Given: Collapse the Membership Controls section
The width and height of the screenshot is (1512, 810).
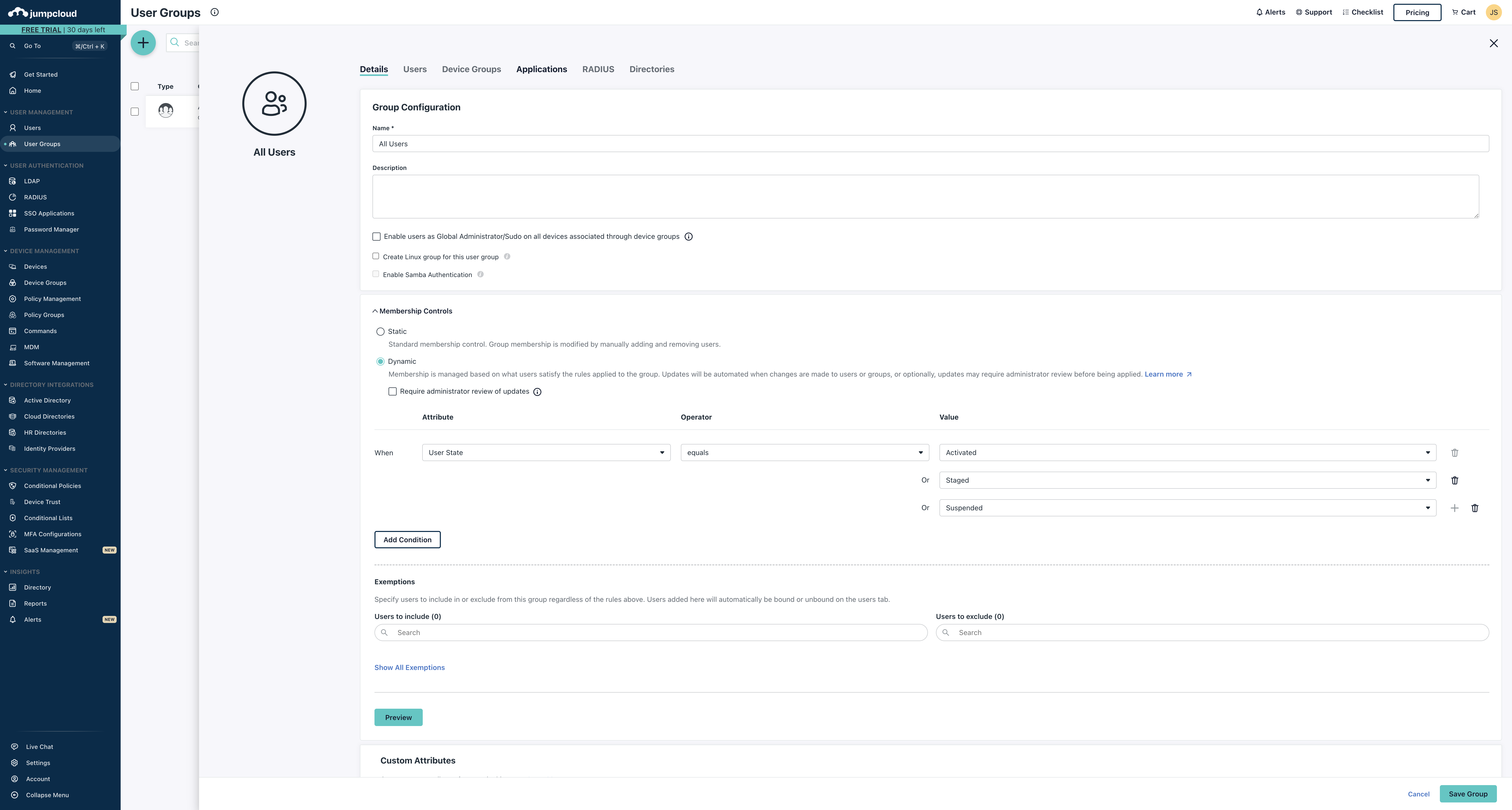Looking at the screenshot, I should [x=413, y=311].
